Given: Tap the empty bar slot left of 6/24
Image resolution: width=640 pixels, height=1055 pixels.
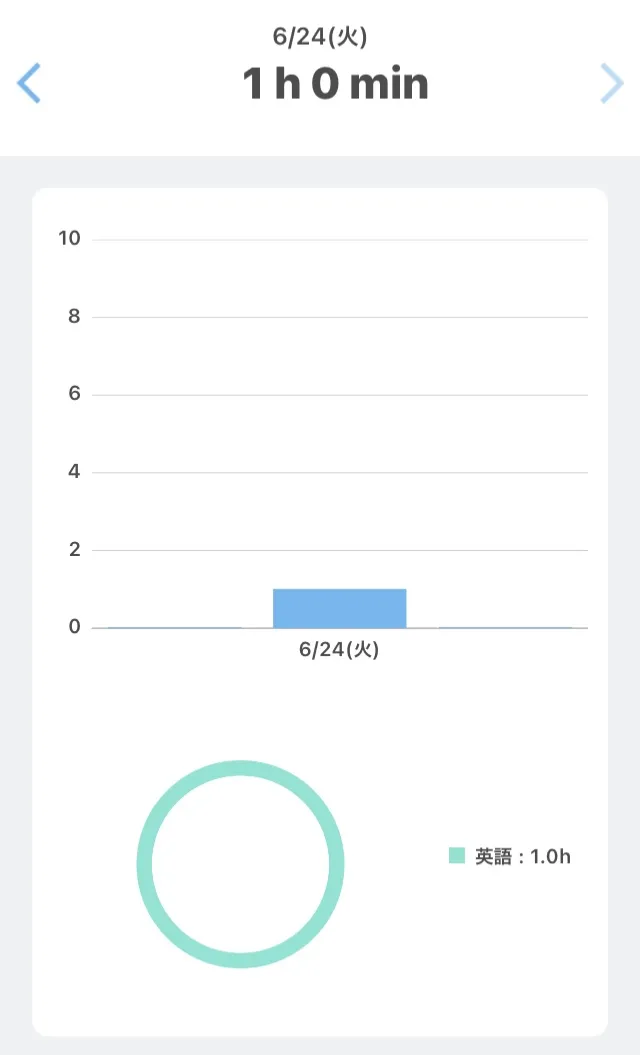Looking at the screenshot, I should click(174, 620).
